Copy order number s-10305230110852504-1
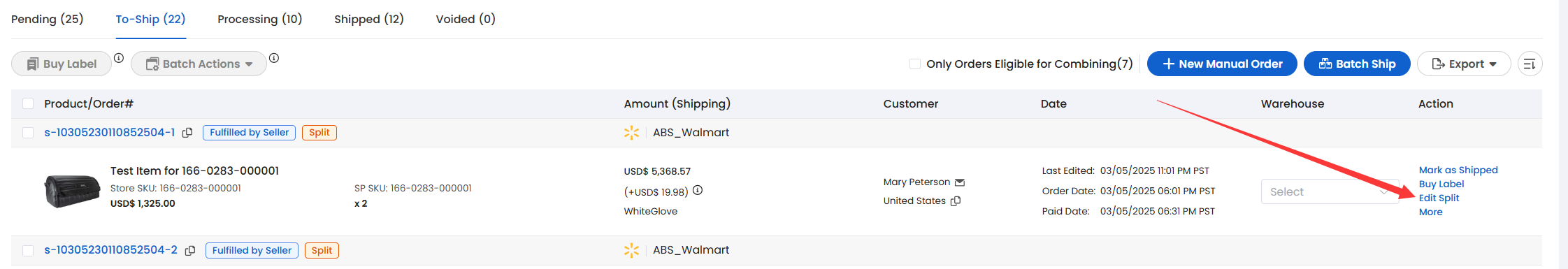1568x269 pixels. (187, 133)
